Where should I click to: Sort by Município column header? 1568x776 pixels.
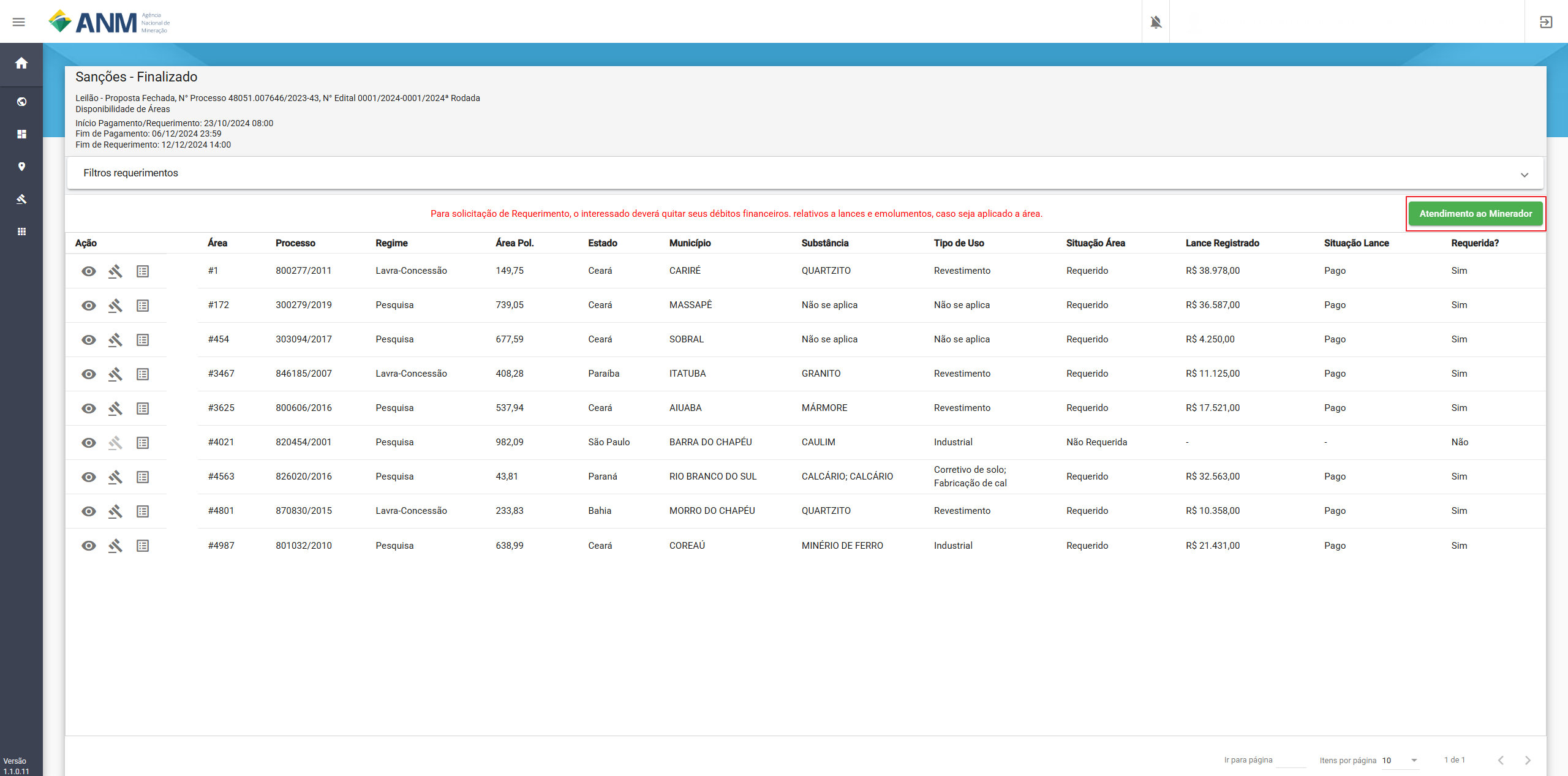[x=690, y=243]
